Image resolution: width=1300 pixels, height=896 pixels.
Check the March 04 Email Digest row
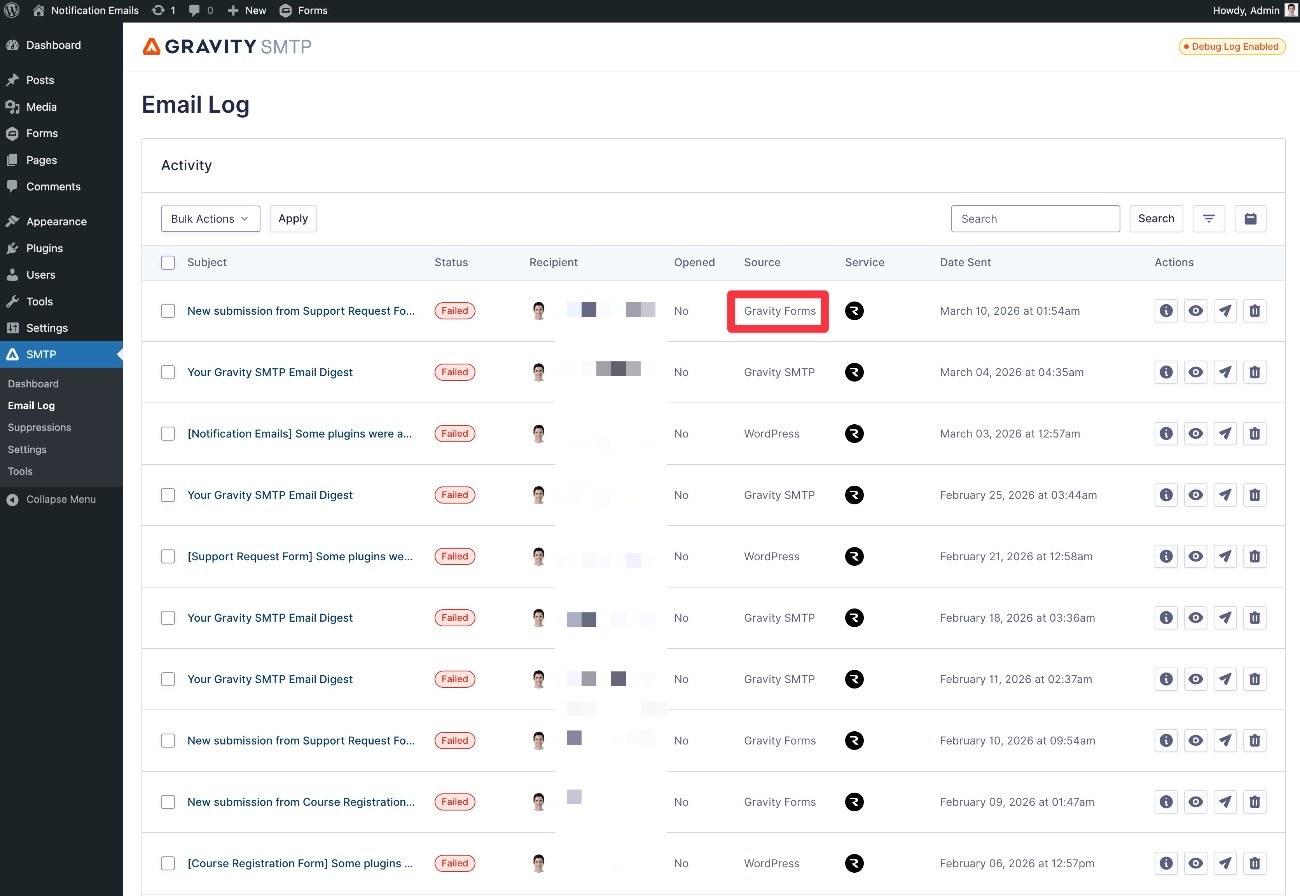pos(168,372)
